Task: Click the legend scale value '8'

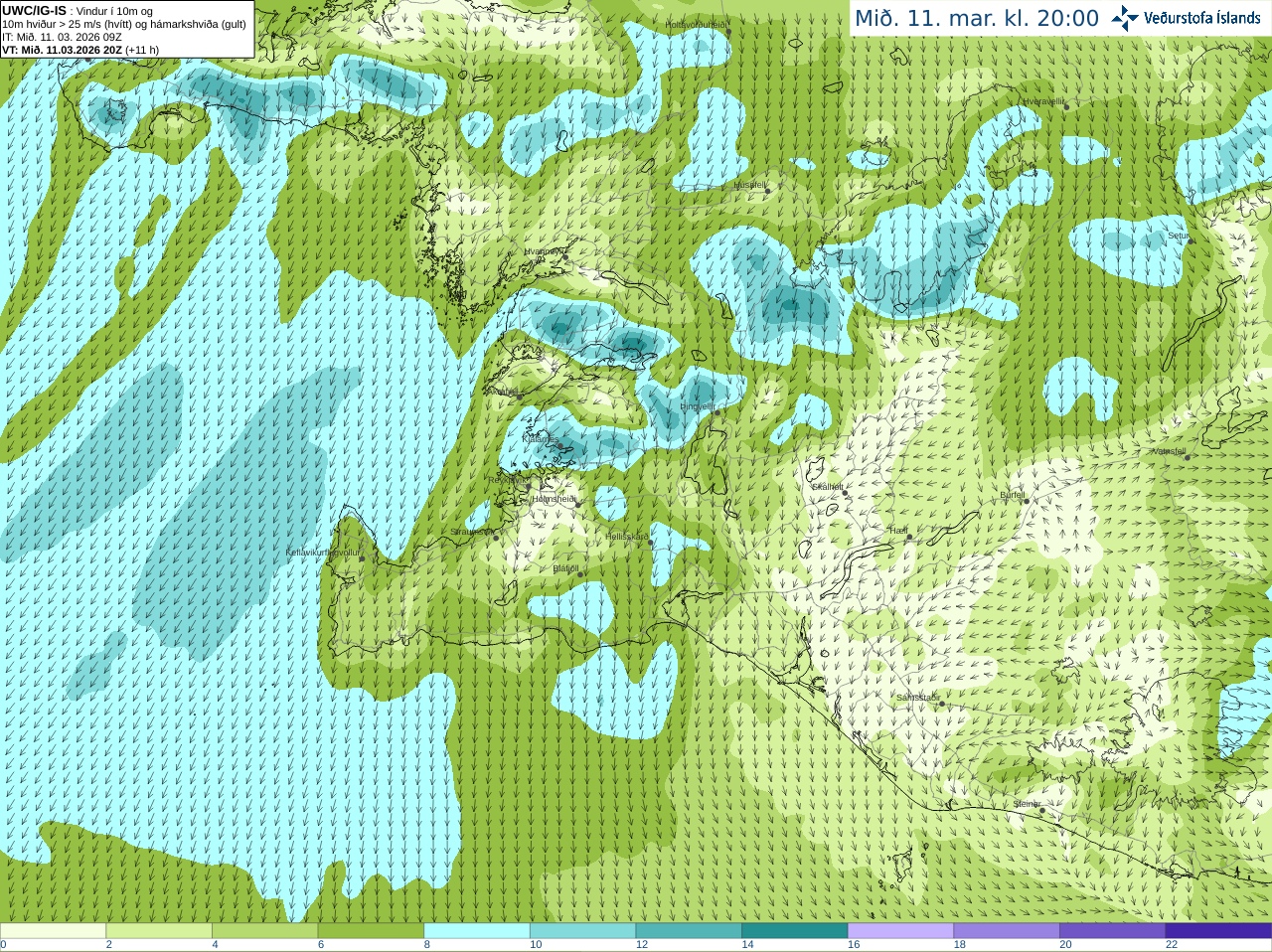Action: click(x=427, y=945)
